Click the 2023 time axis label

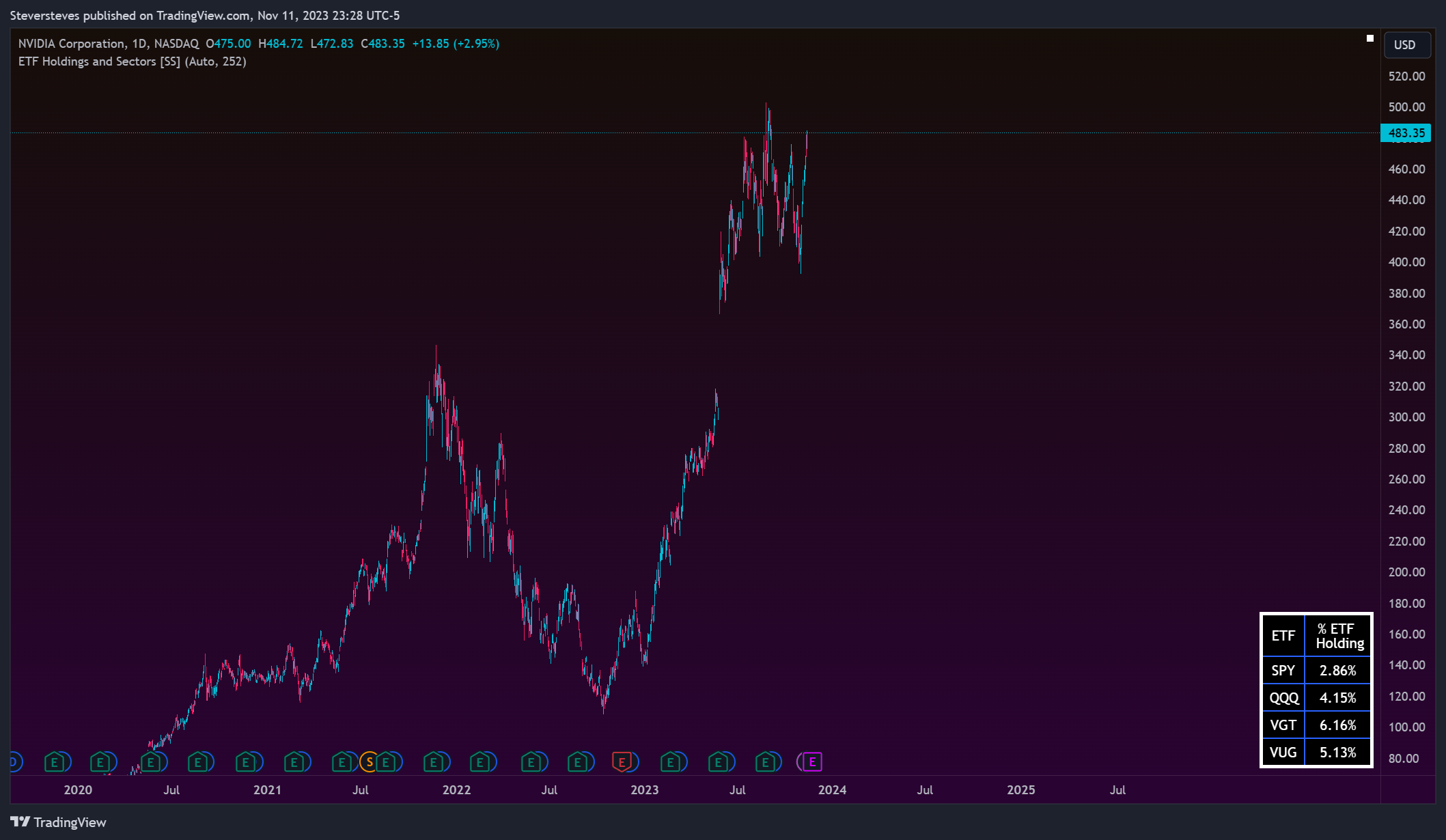644,790
